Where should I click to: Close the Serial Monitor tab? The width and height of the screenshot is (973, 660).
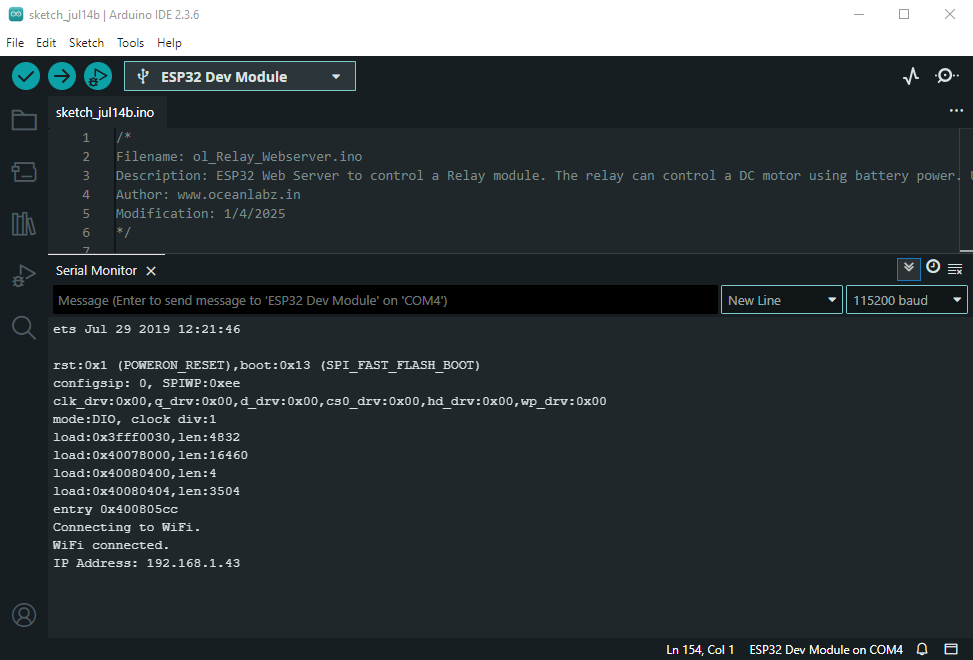click(151, 271)
